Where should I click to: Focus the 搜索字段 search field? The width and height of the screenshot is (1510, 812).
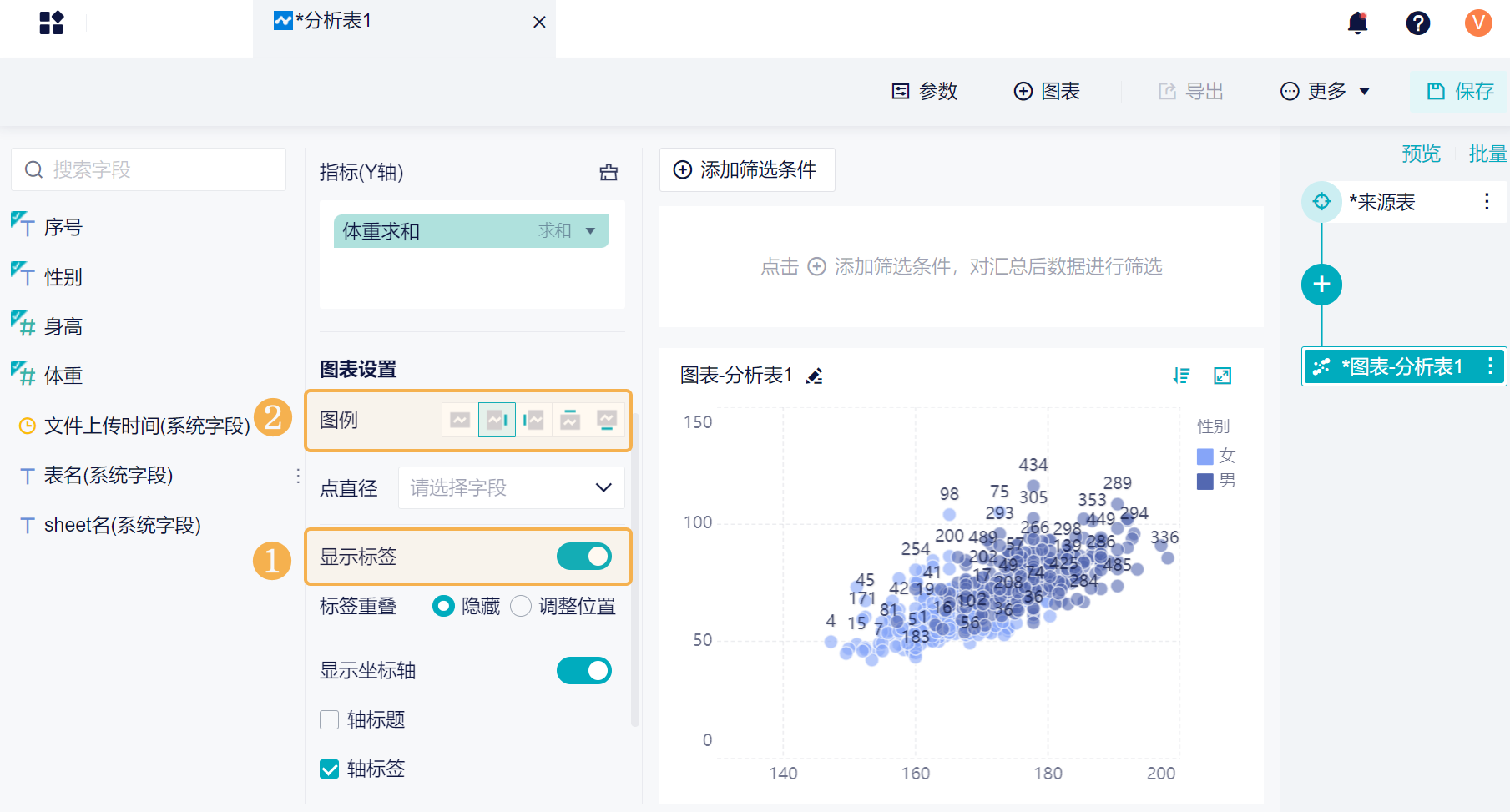[x=149, y=169]
